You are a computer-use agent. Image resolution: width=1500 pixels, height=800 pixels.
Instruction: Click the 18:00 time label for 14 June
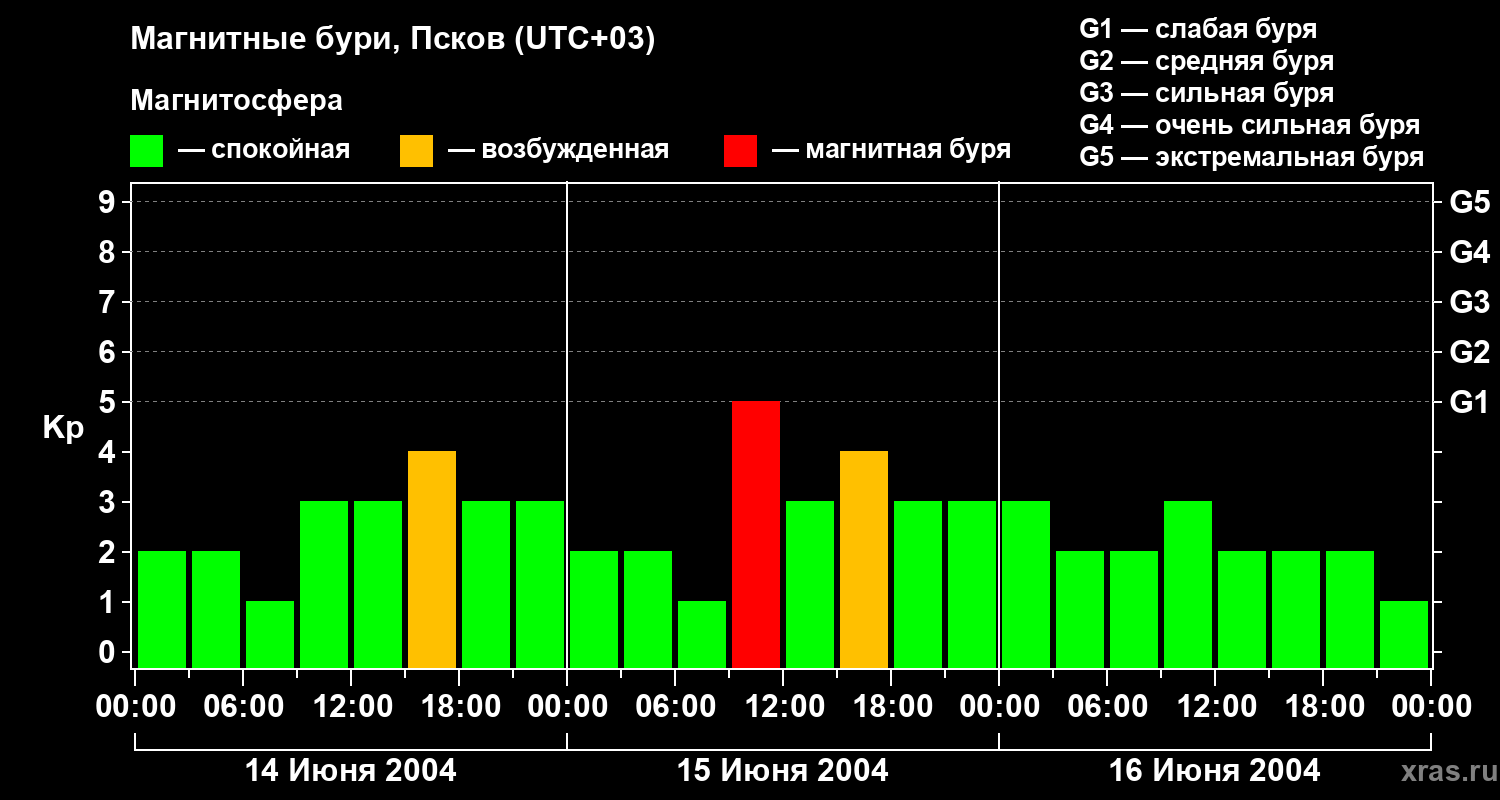coord(459,707)
